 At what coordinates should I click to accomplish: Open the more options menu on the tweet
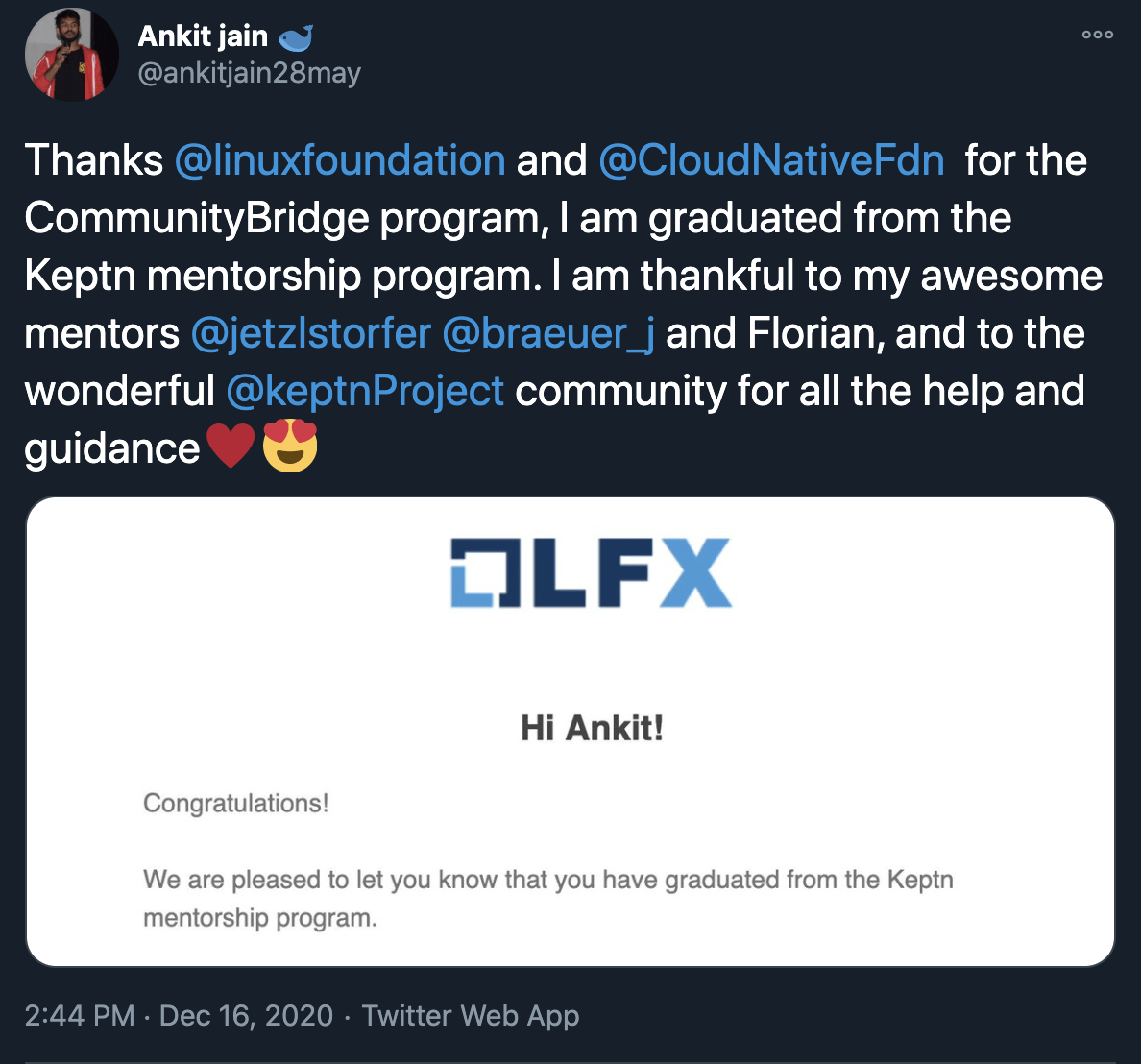[1096, 34]
